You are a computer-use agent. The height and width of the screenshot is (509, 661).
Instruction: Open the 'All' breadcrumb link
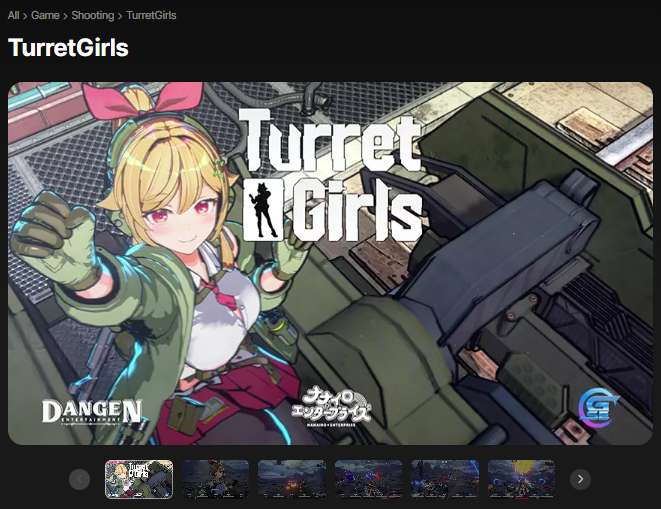pyautogui.click(x=14, y=16)
